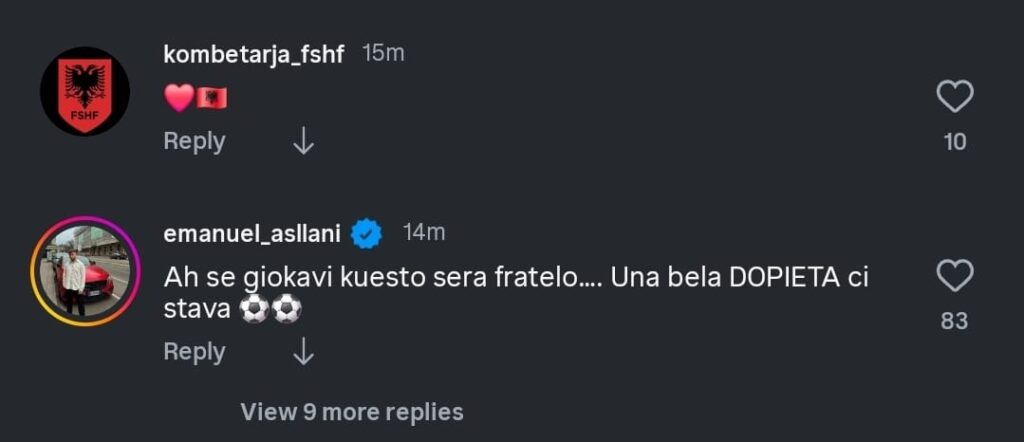Image resolution: width=1024 pixels, height=442 pixels.
Task: Reply to emanuel_asllani's comment
Action: (194, 352)
